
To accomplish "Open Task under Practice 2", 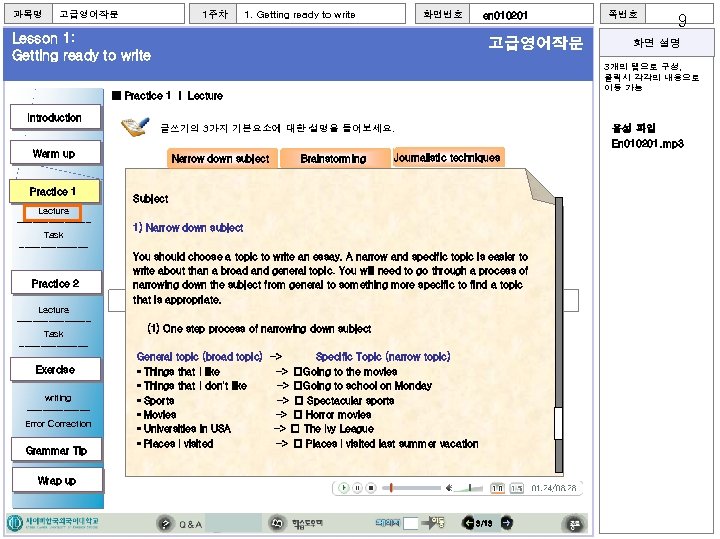I will click(x=54, y=334).
